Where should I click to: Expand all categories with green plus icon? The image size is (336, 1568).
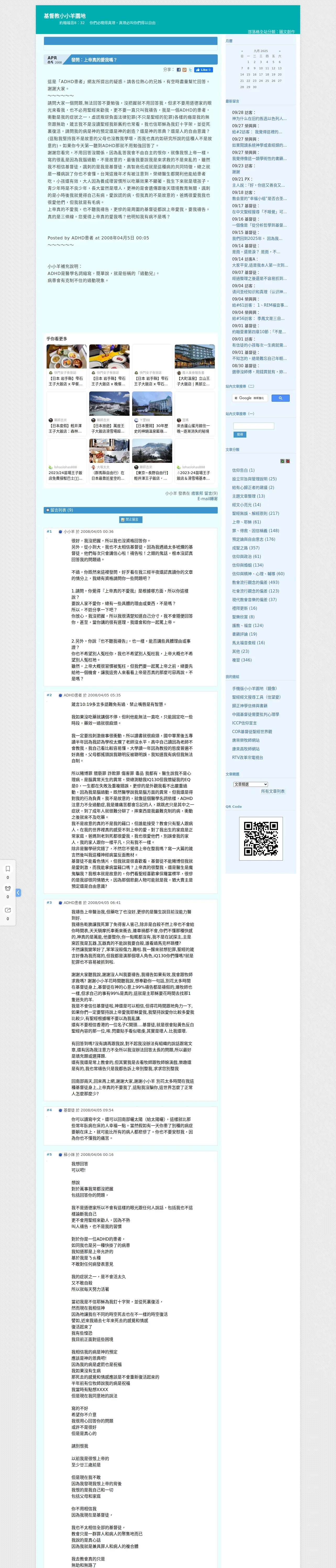282,462
